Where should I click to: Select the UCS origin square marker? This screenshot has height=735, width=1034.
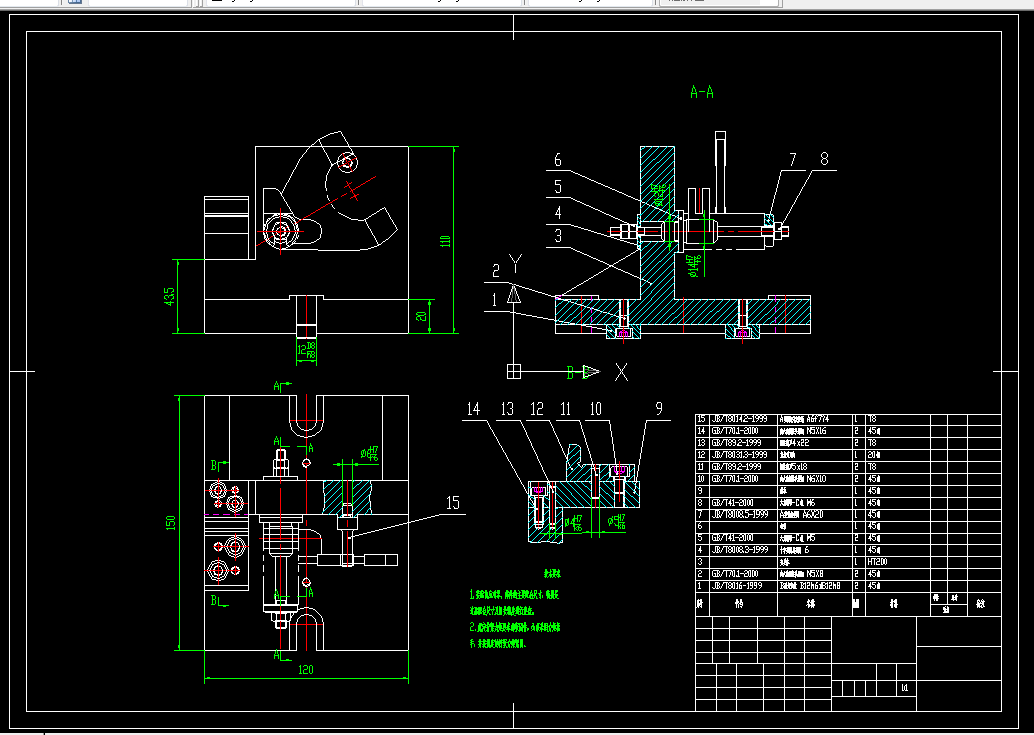click(514, 372)
